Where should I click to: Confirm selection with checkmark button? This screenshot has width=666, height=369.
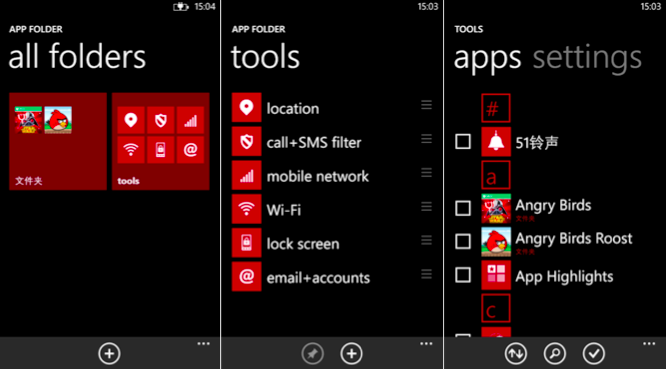click(x=593, y=353)
